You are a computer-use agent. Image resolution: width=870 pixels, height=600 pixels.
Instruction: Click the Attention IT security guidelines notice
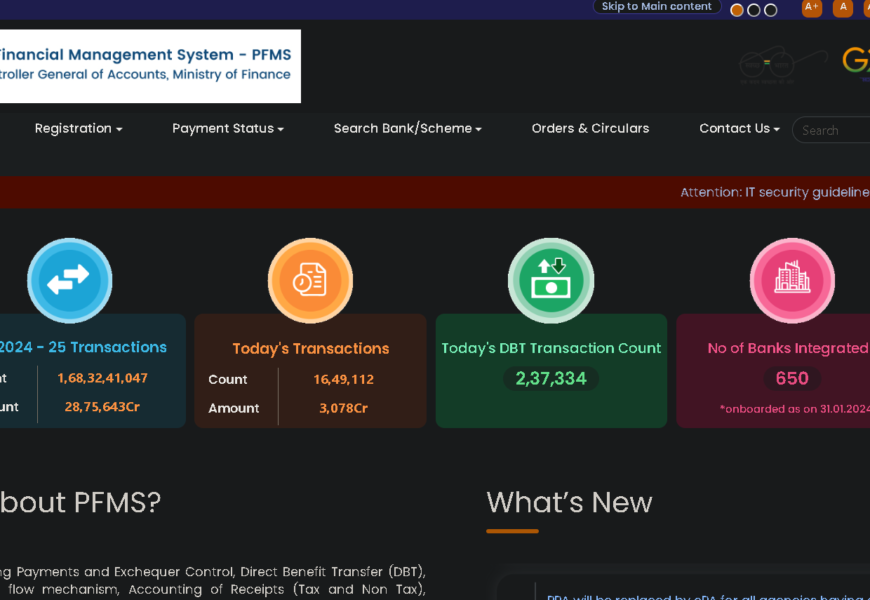point(775,193)
